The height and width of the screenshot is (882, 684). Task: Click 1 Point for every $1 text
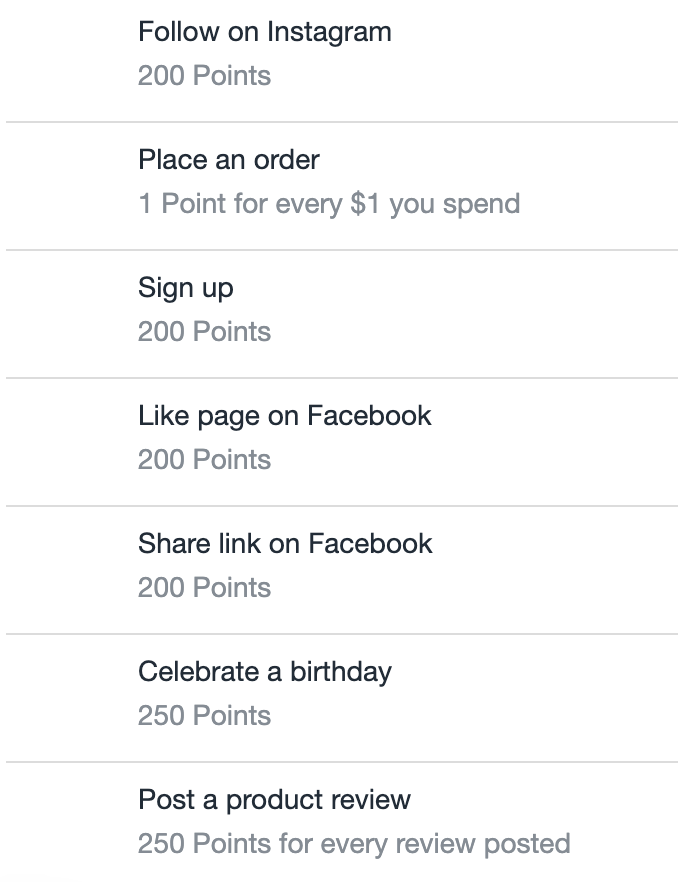[259, 204]
